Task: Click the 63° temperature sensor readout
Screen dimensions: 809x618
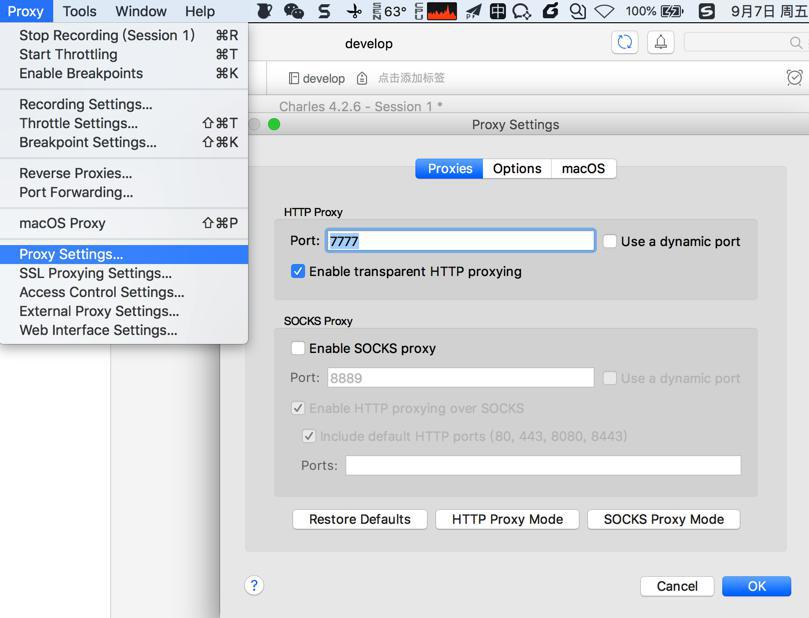Action: (x=390, y=11)
